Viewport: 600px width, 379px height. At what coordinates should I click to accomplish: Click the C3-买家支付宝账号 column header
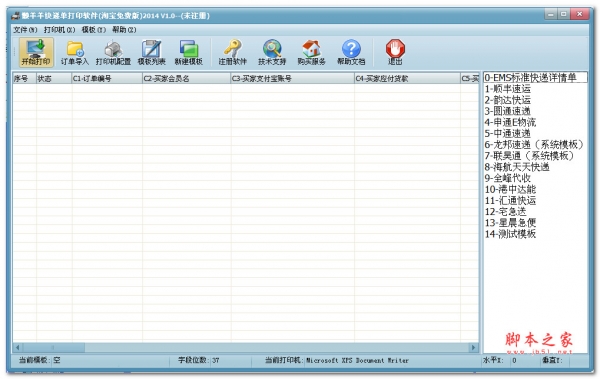(x=292, y=78)
